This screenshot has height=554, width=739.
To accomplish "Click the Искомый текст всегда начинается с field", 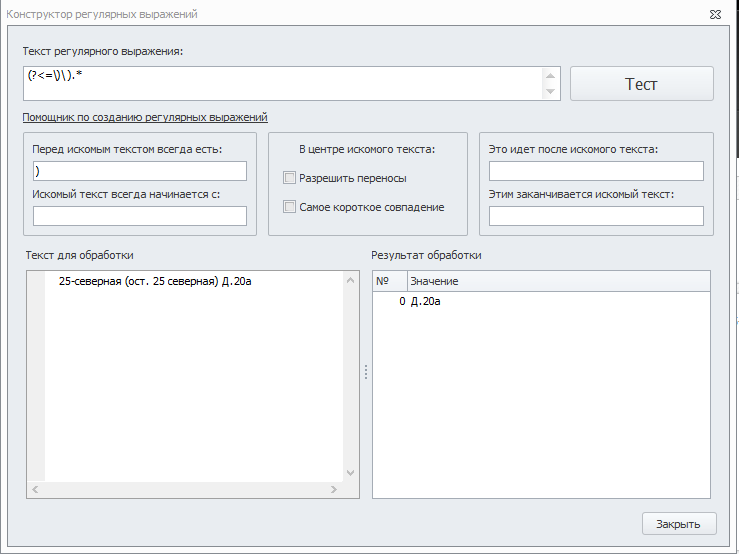I will point(140,216).
